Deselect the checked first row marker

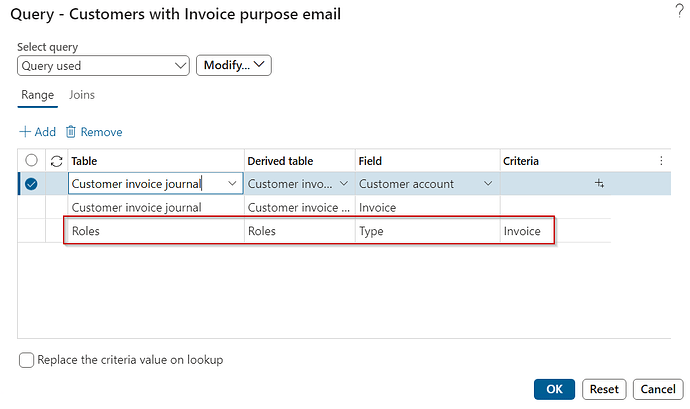[31, 184]
